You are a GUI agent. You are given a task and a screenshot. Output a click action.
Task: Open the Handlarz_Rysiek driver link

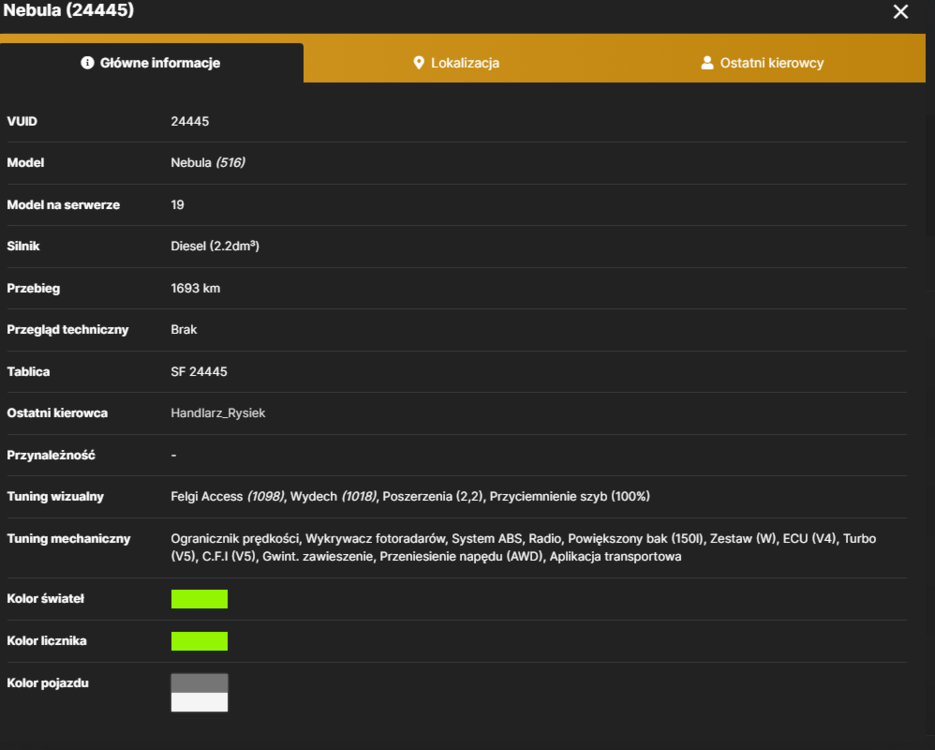(x=218, y=413)
